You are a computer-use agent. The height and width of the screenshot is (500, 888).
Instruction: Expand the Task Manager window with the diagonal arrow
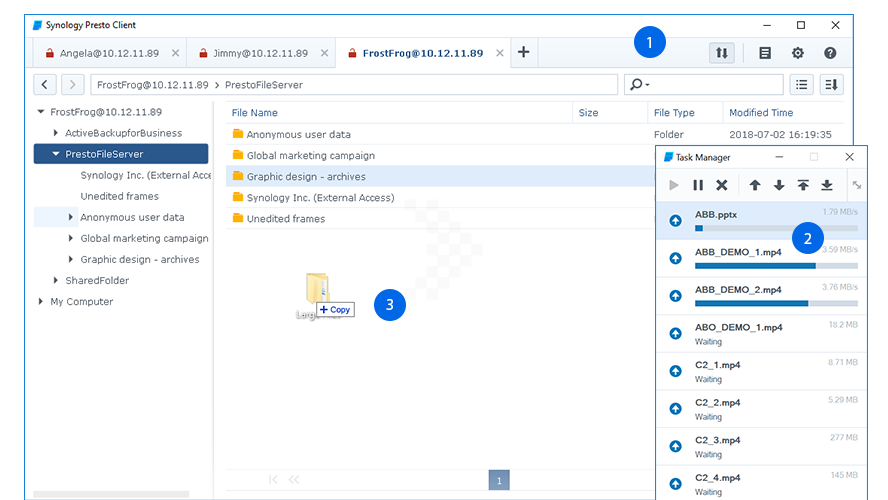coord(857,185)
